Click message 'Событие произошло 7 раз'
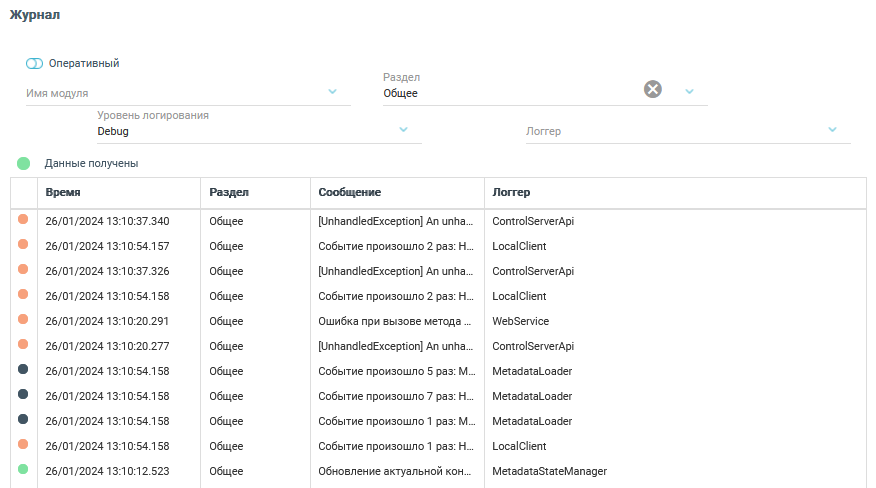The width and height of the screenshot is (876, 488). click(393, 396)
